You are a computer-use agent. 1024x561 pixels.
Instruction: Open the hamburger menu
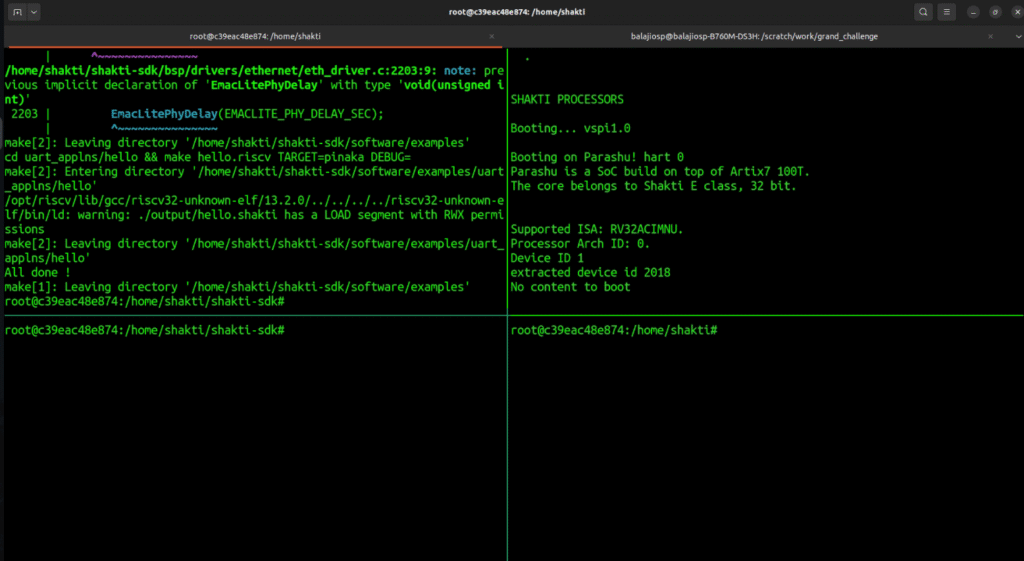[946, 12]
